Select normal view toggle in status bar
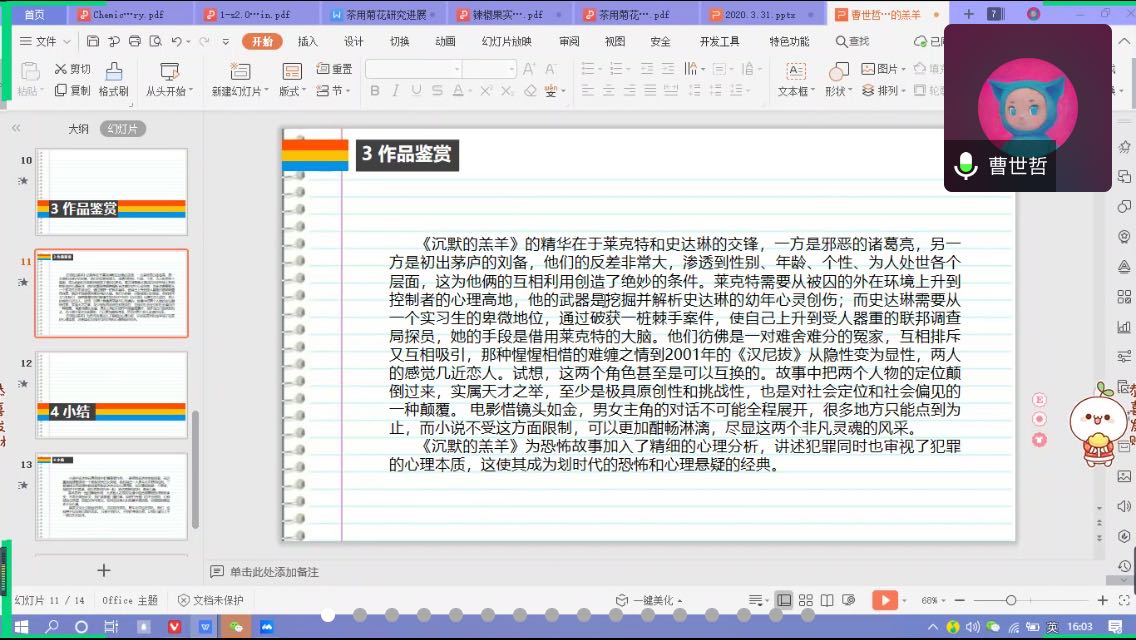The height and width of the screenshot is (640, 1136). click(784, 600)
